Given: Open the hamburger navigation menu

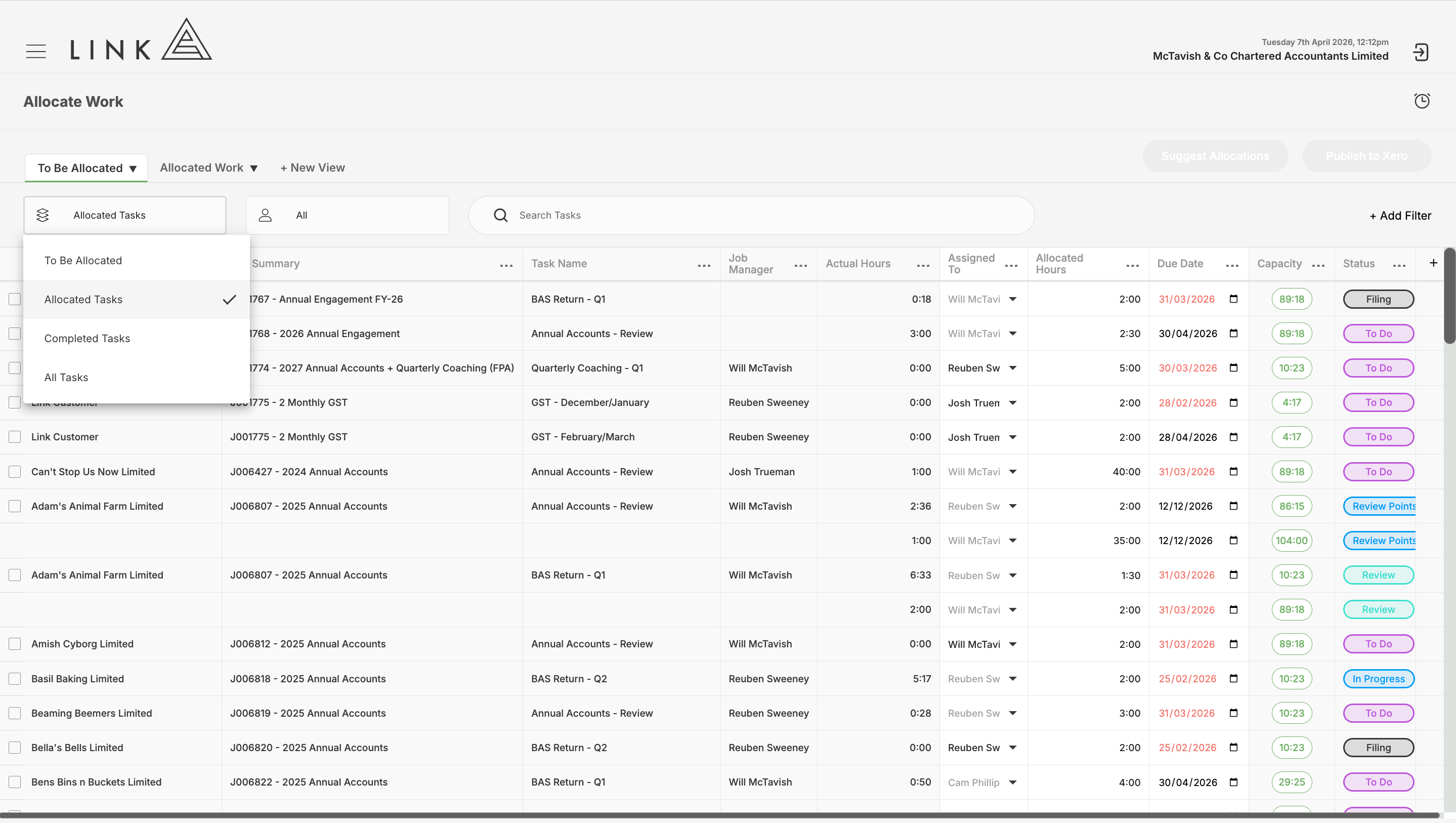Looking at the screenshot, I should pos(35,52).
